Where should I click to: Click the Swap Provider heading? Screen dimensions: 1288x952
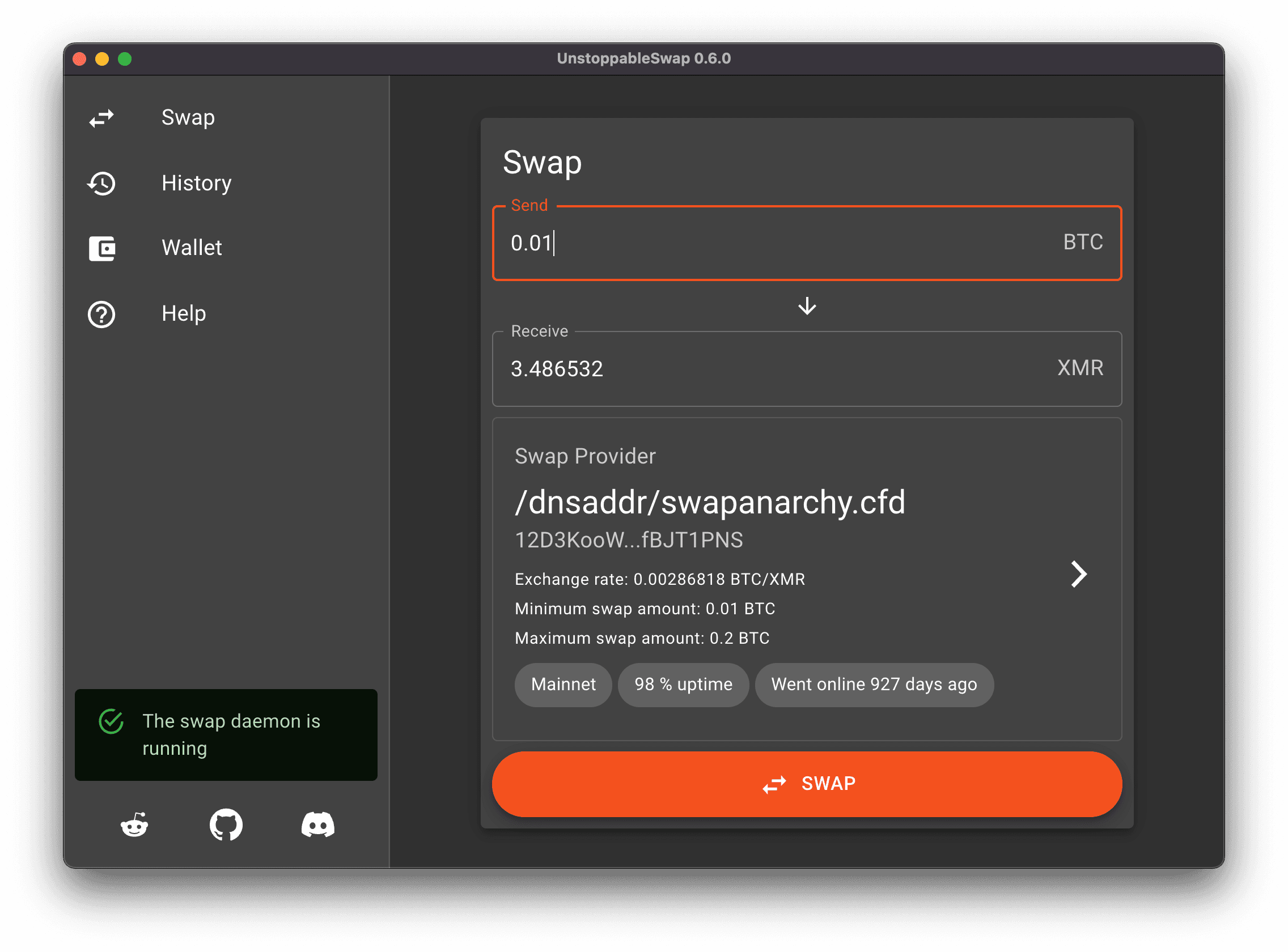[x=585, y=456]
